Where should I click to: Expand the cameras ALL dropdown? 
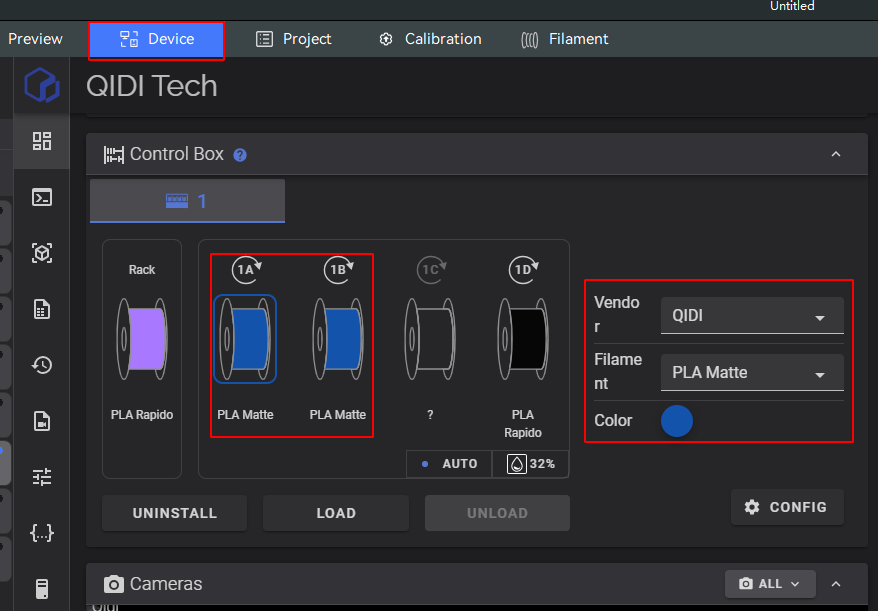[770, 584]
